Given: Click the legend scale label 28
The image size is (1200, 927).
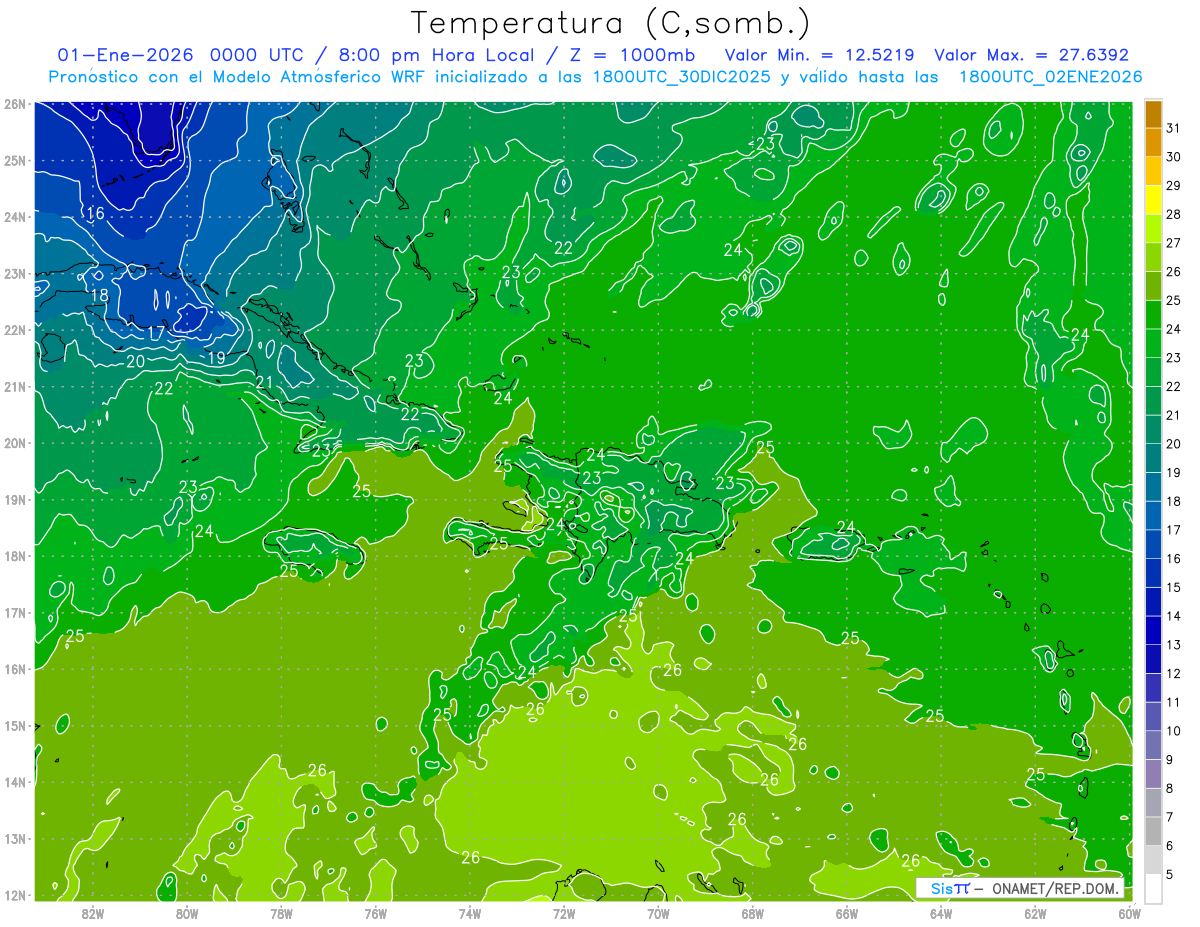Looking at the screenshot, I should (1173, 214).
